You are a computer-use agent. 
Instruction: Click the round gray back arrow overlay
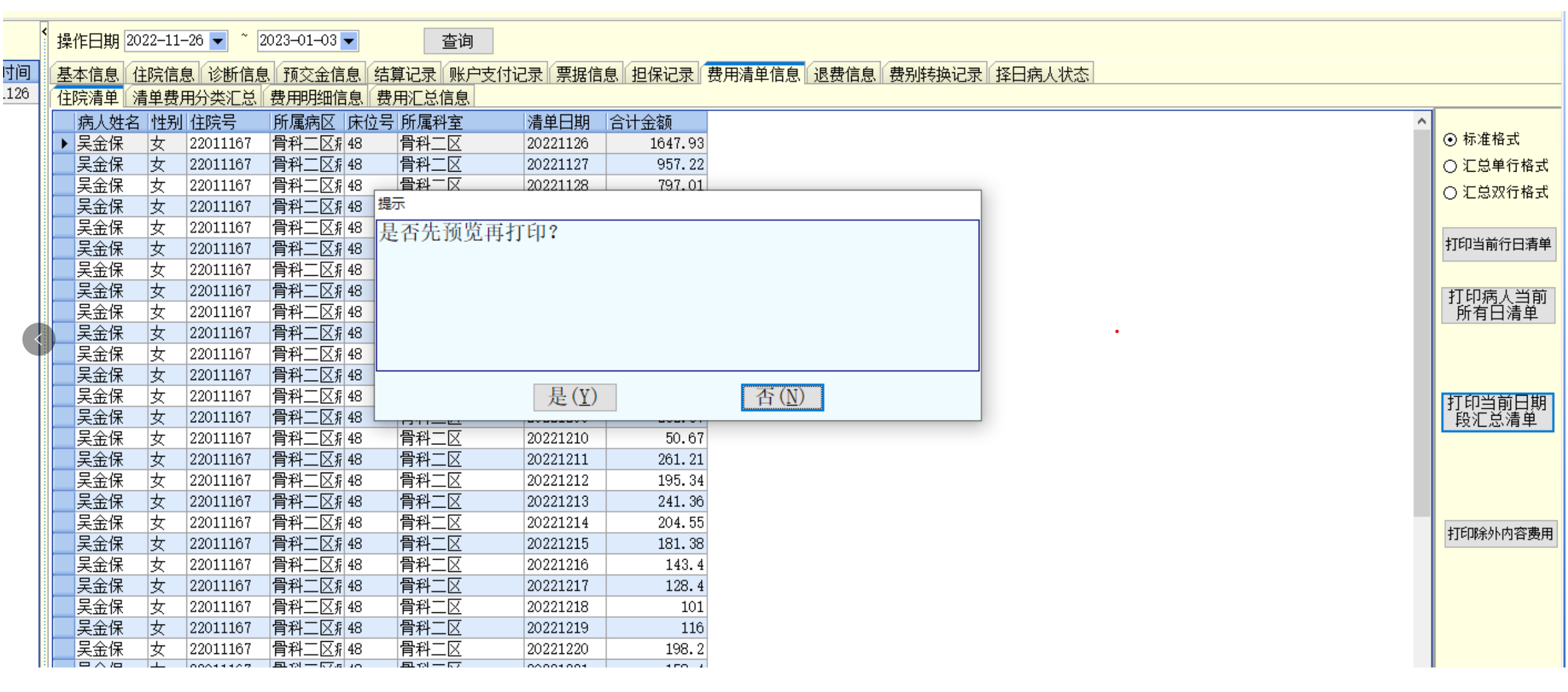(x=39, y=339)
